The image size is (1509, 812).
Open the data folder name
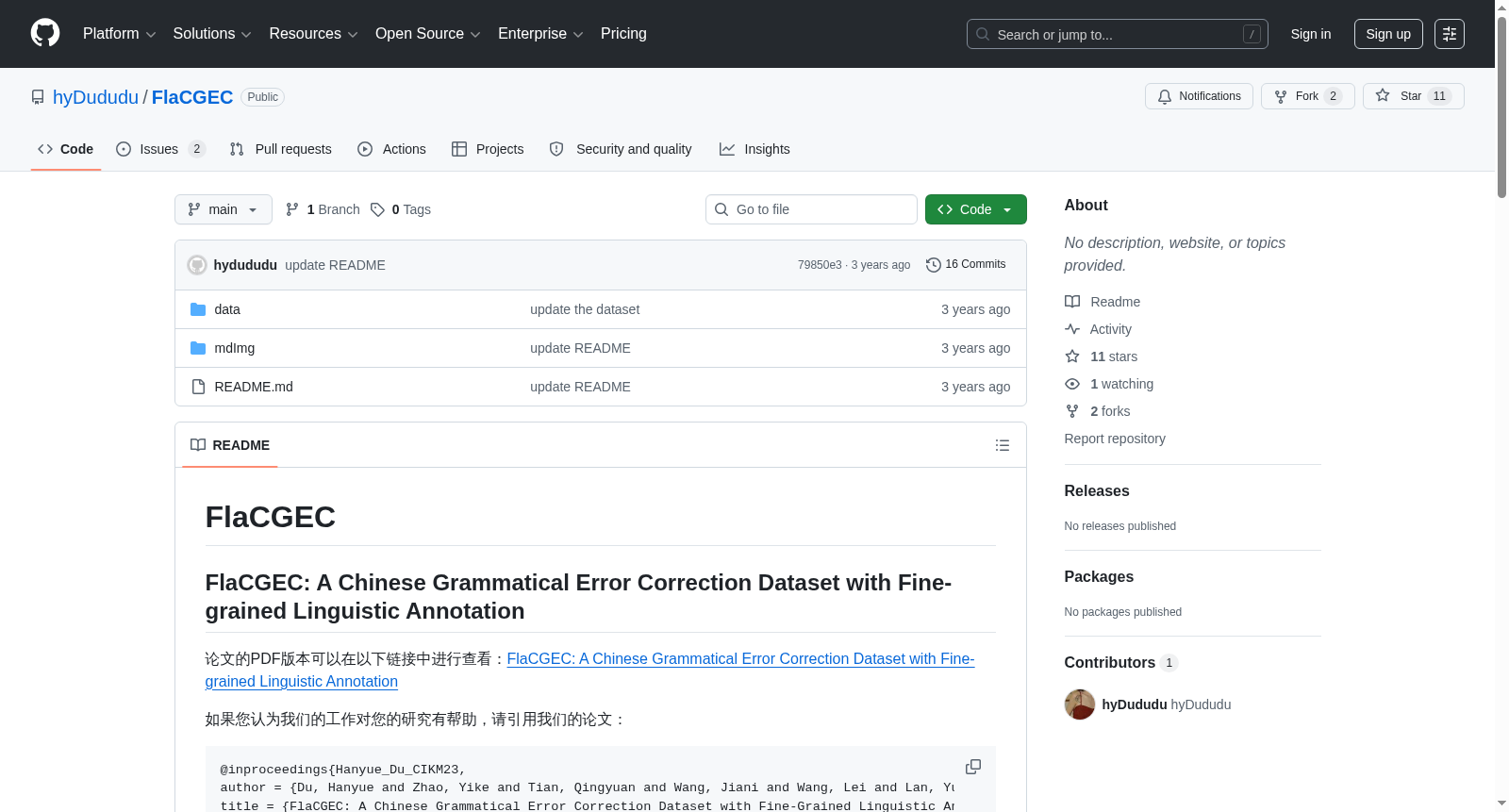[227, 309]
